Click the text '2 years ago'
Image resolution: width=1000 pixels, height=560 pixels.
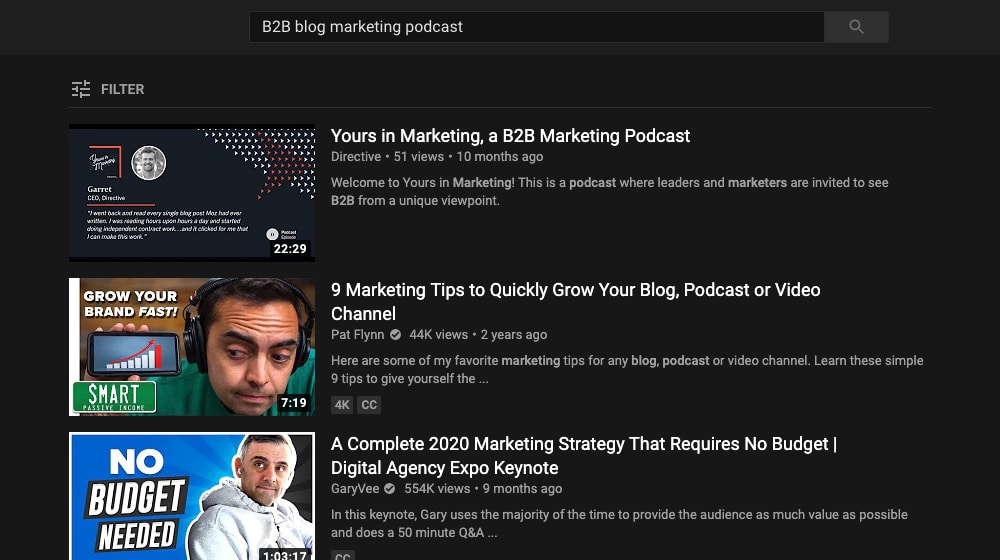click(514, 334)
